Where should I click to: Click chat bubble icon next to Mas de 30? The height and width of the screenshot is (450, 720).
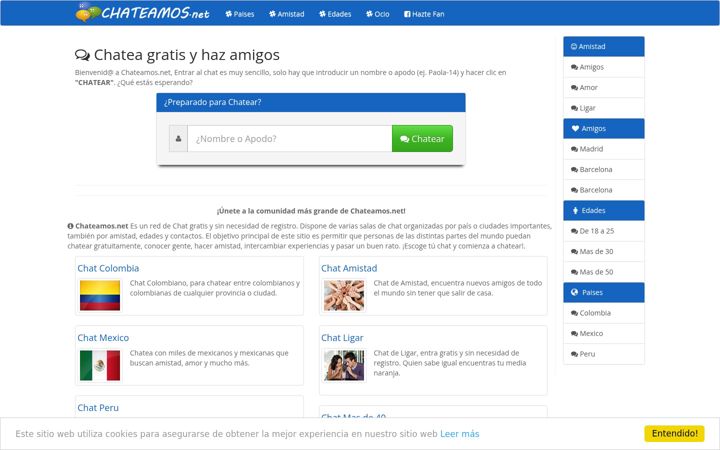[574, 252]
